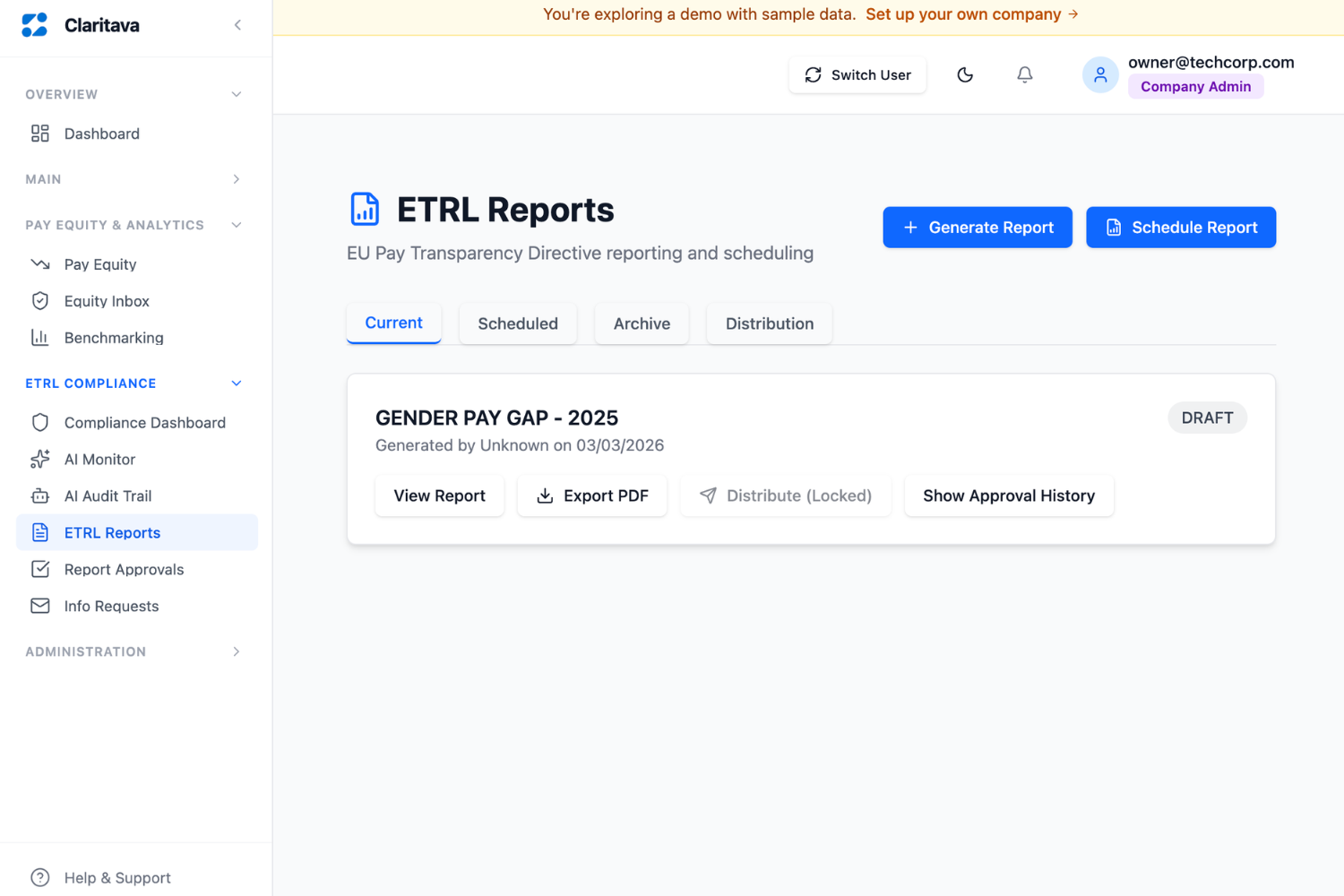
Task: Open Pay Equity from the sidebar
Action: point(137,264)
